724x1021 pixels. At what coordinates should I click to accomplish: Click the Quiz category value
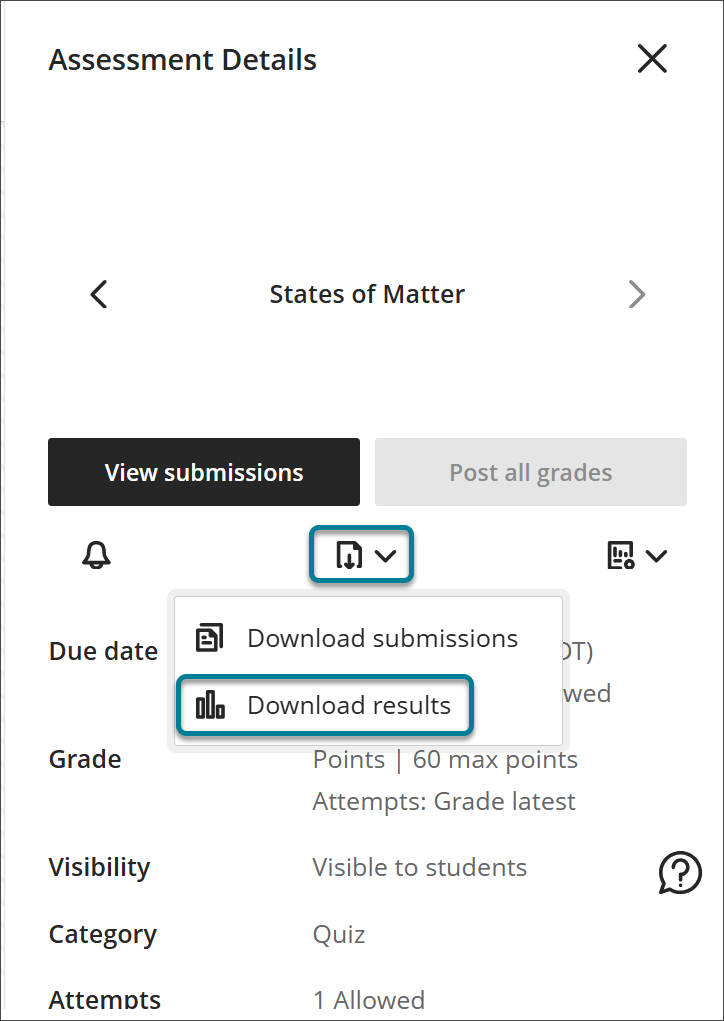339,934
